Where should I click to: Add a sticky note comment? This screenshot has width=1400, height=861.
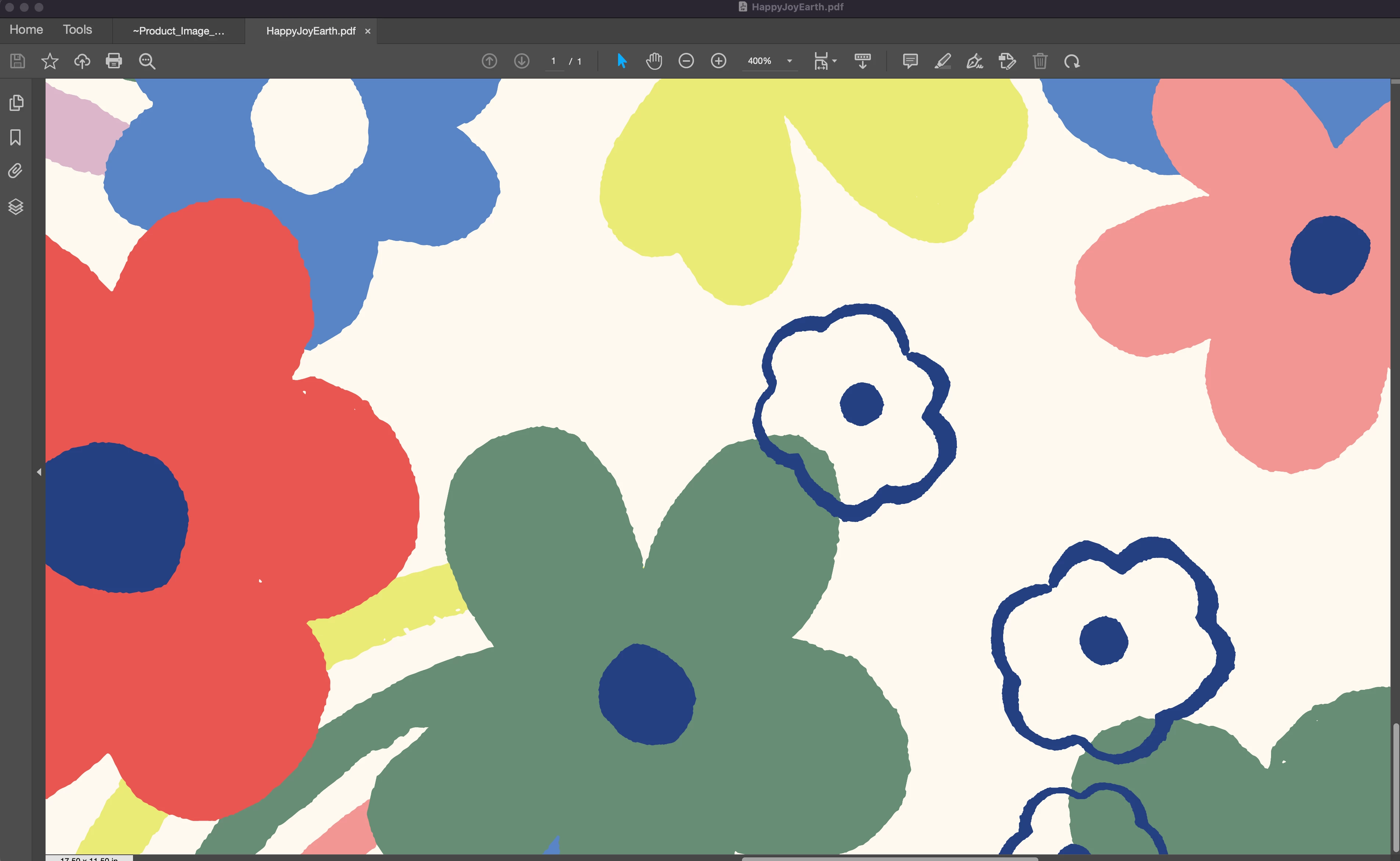(x=910, y=61)
